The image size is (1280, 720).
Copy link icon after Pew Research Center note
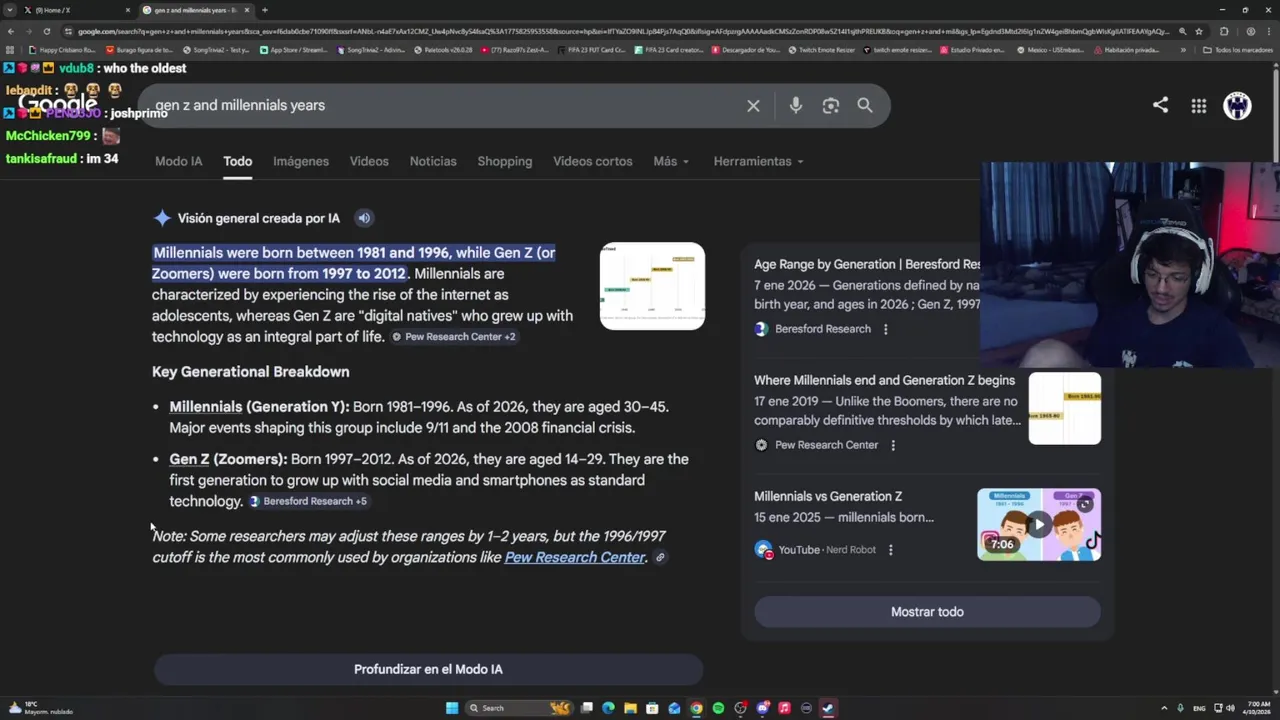pos(660,558)
